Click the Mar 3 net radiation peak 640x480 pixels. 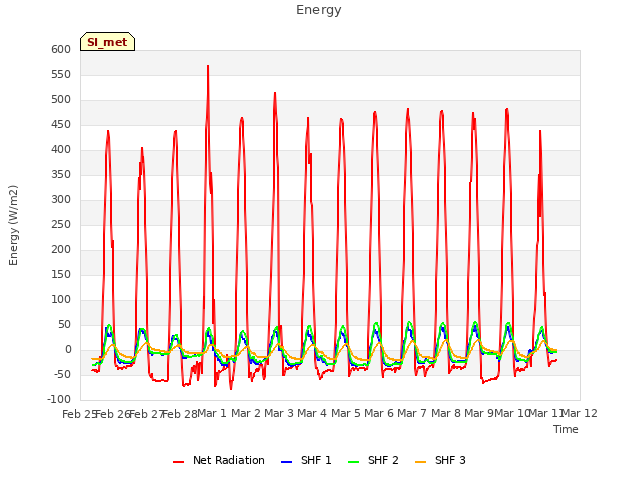coord(275,93)
